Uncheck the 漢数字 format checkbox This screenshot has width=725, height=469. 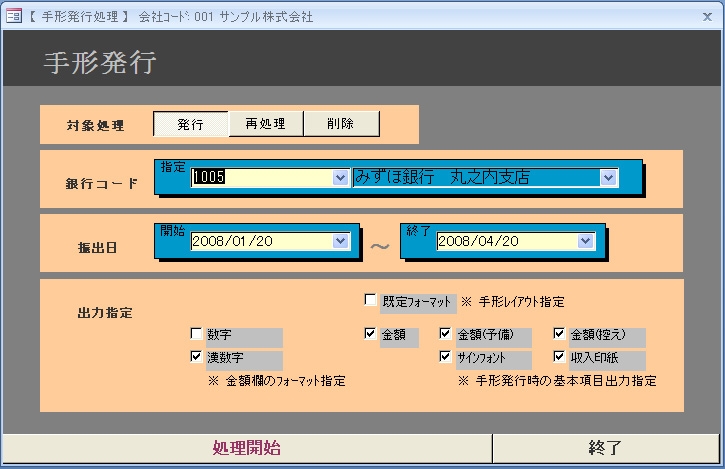tap(196, 356)
